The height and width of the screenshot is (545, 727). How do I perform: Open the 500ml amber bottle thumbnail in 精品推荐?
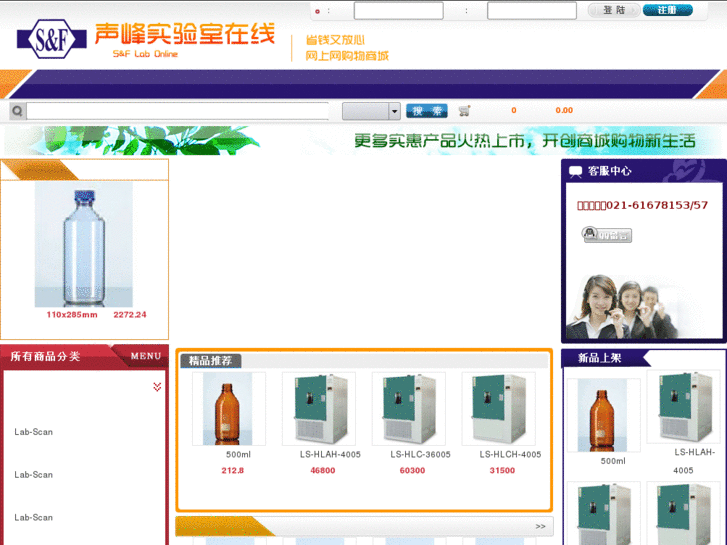pos(229,409)
